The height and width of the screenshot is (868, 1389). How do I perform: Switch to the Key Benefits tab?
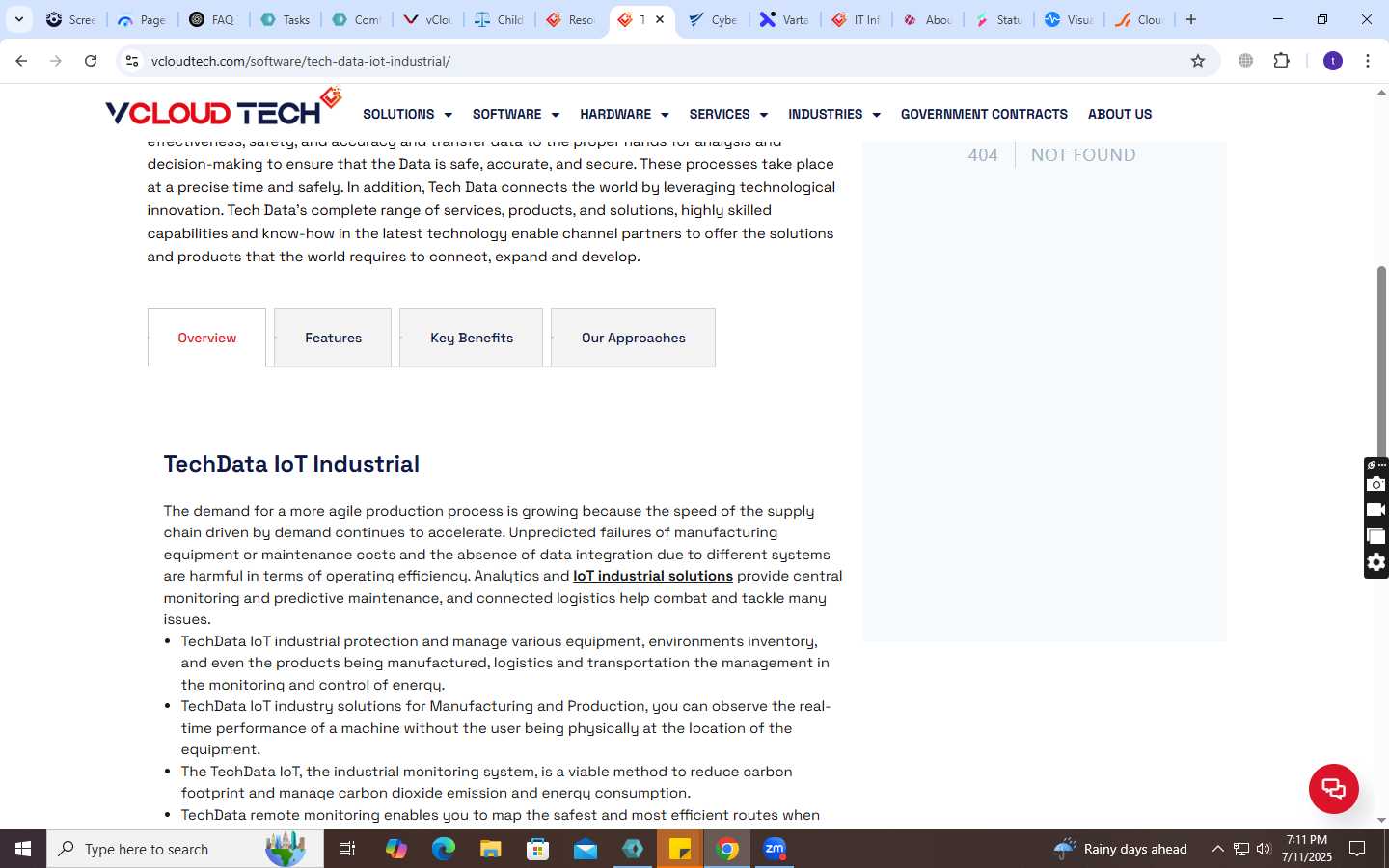(x=471, y=338)
